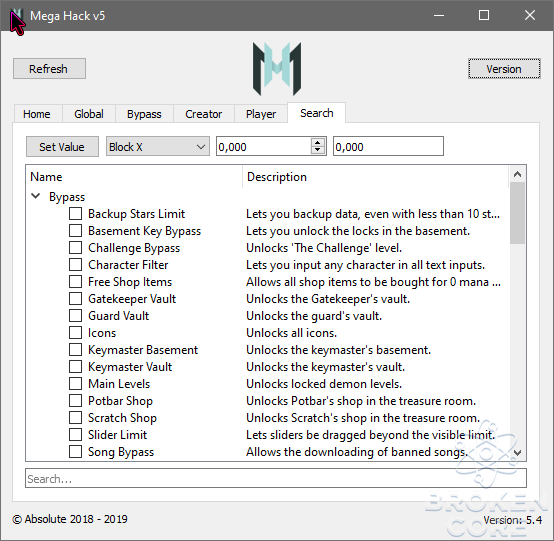Tick the Keymaster Vault checkbox

point(75,366)
